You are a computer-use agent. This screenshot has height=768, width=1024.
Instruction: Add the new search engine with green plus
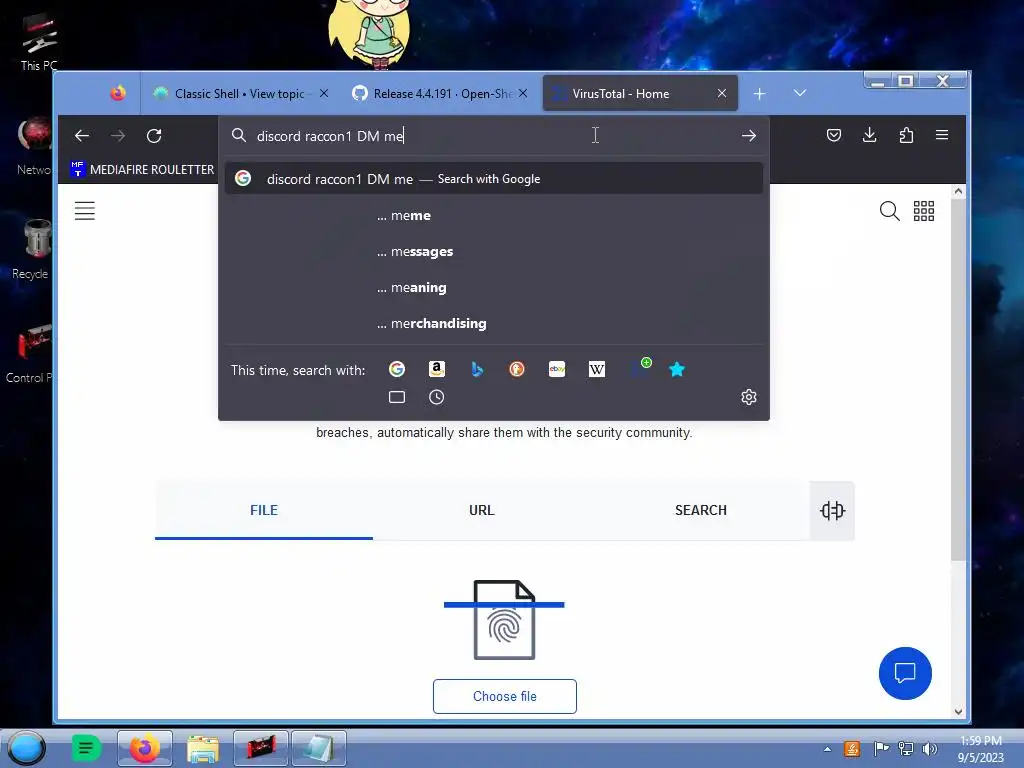tap(639, 368)
